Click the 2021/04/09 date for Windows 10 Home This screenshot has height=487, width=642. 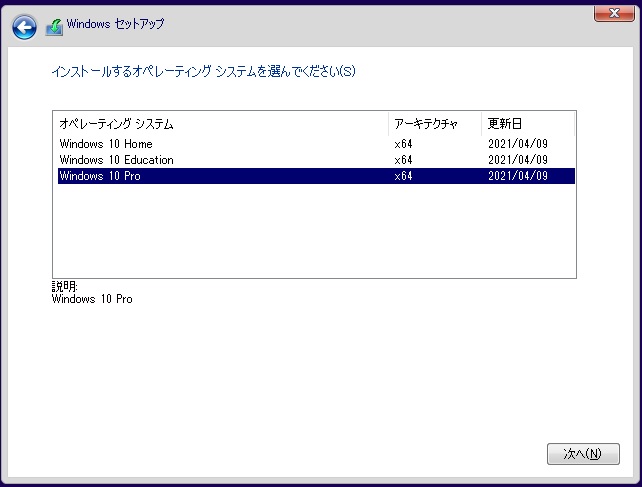tap(518, 144)
